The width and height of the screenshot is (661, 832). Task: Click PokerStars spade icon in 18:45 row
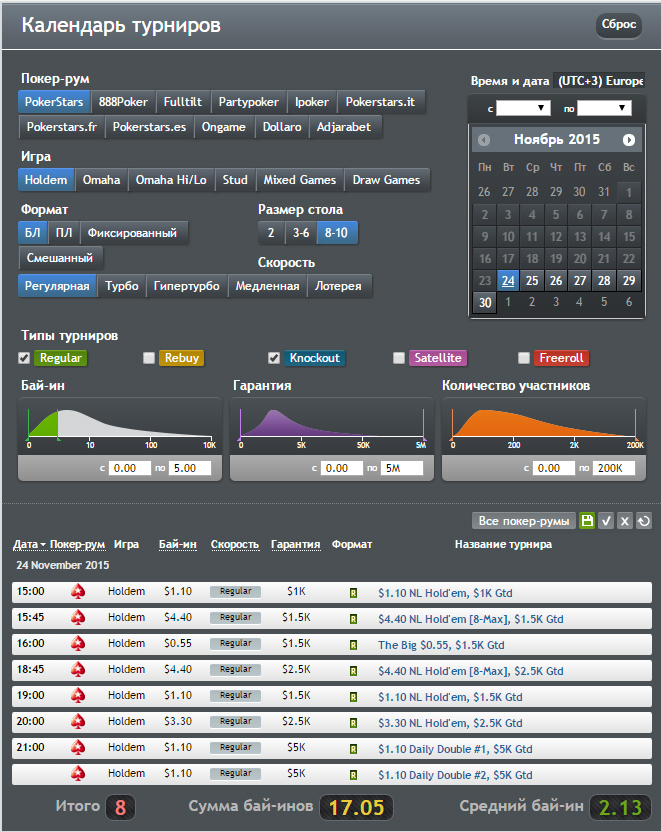click(78, 670)
